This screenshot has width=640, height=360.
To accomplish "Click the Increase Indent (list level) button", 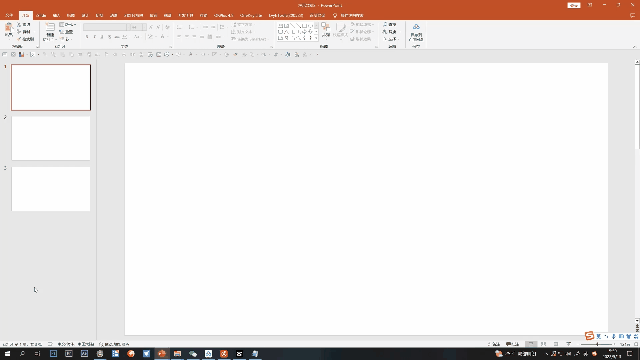I will (213, 27).
